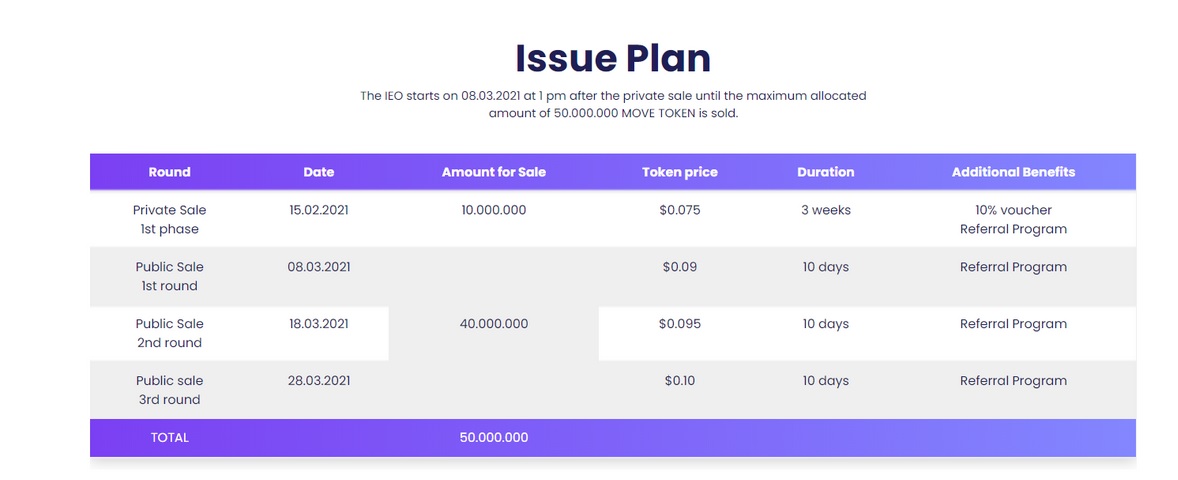The image size is (1178, 480).
Task: Click the 15.02.2021 date cell
Action: tap(319, 210)
